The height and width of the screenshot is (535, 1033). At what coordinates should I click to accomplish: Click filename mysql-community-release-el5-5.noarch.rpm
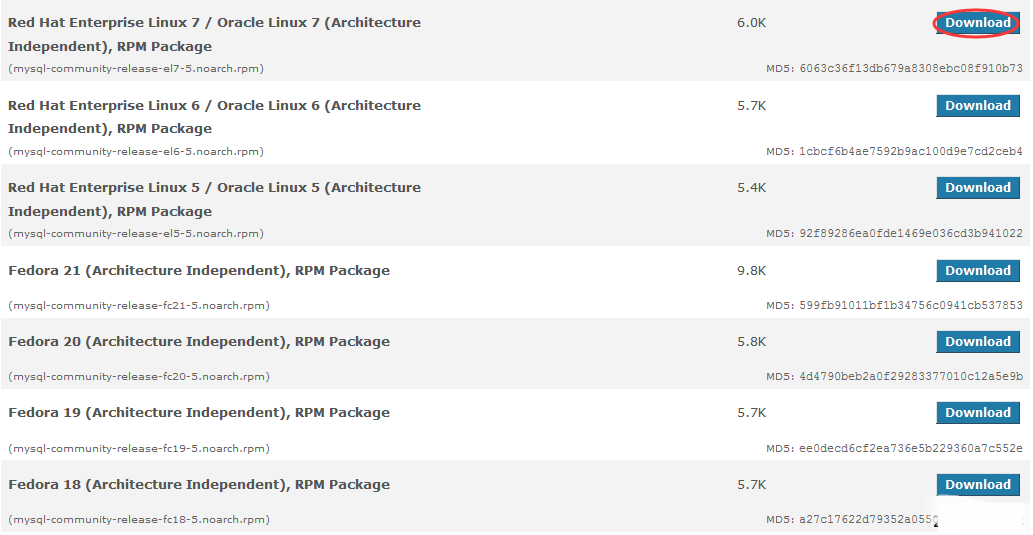(x=136, y=234)
